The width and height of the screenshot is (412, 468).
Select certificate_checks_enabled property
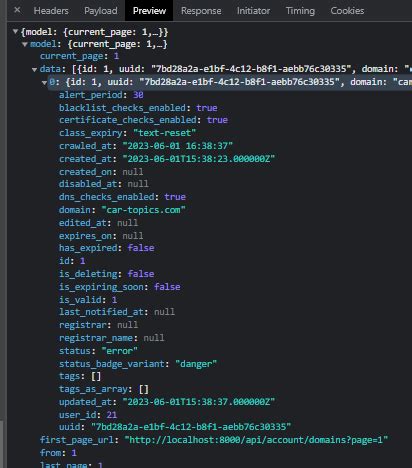(127, 120)
